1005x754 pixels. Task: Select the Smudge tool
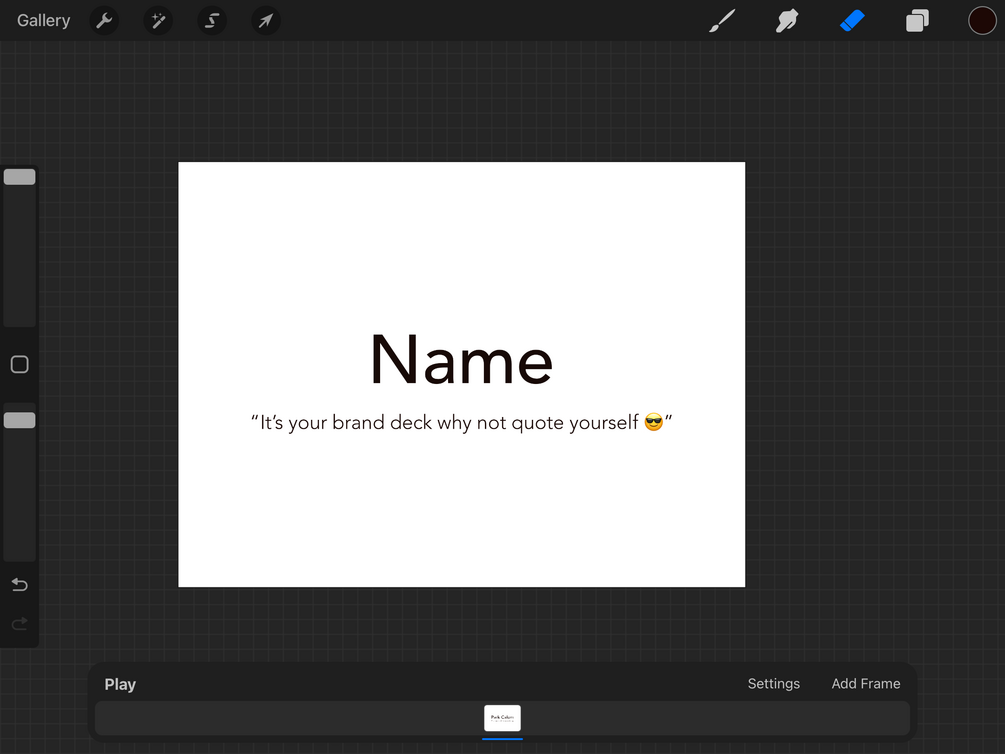point(787,21)
